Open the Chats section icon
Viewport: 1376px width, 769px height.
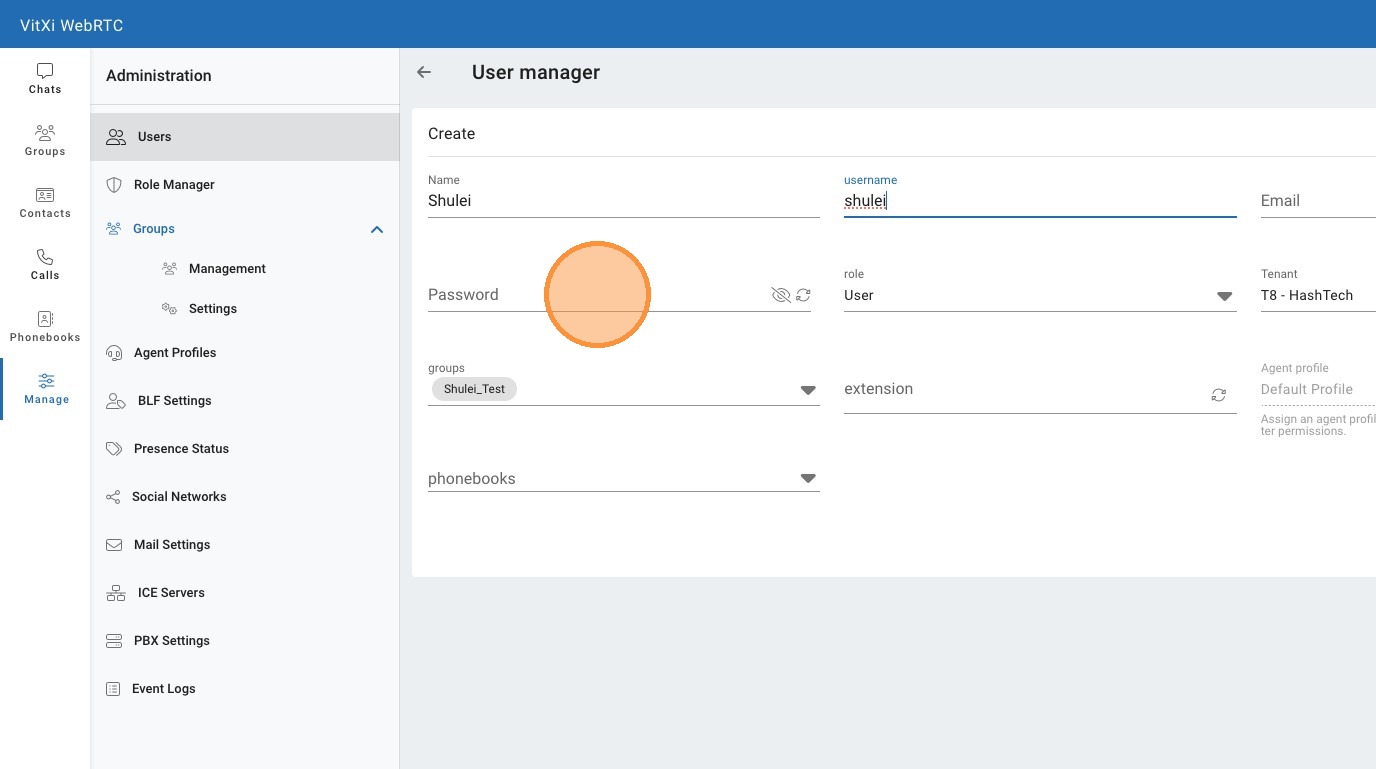coord(45,78)
